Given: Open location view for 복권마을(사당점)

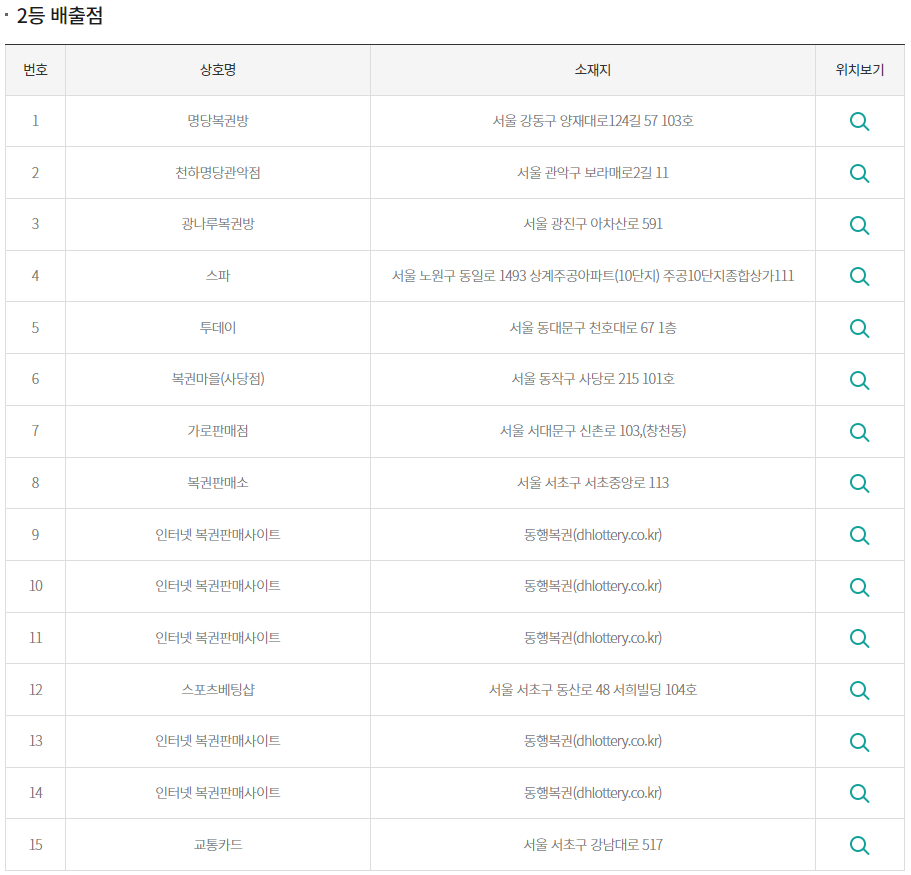Looking at the screenshot, I should [859, 380].
